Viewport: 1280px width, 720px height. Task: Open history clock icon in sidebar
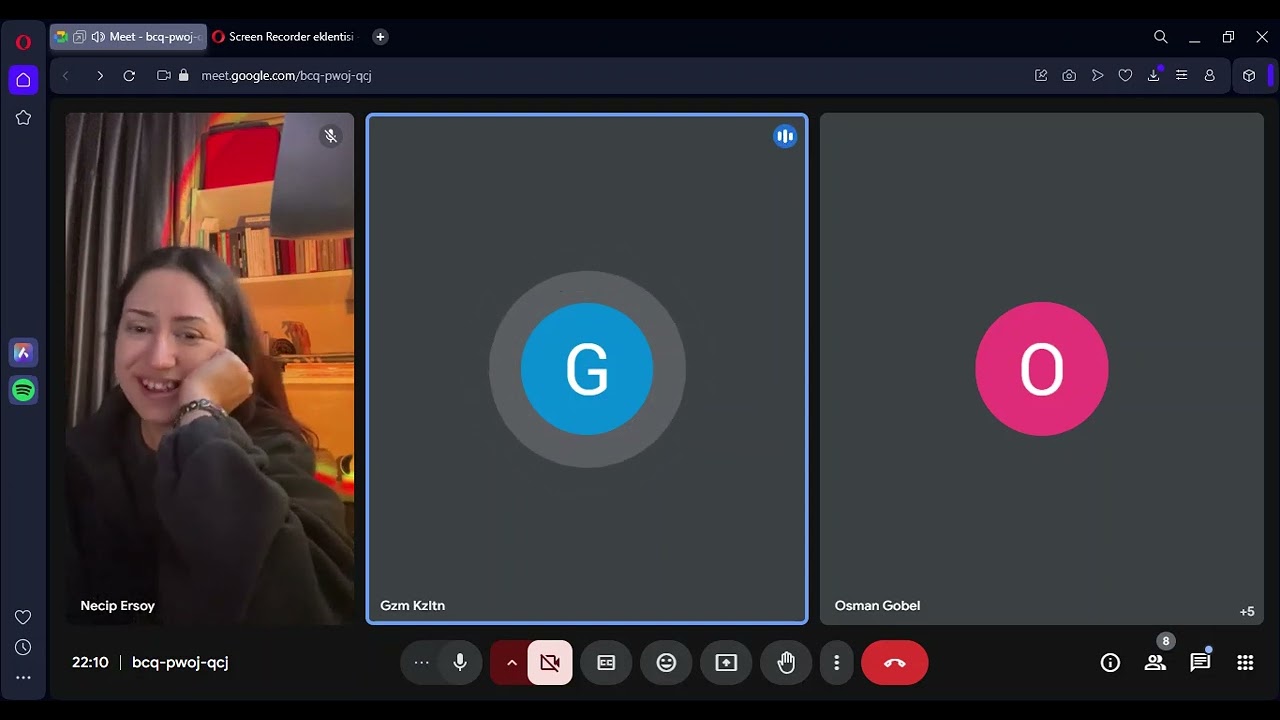[23, 648]
